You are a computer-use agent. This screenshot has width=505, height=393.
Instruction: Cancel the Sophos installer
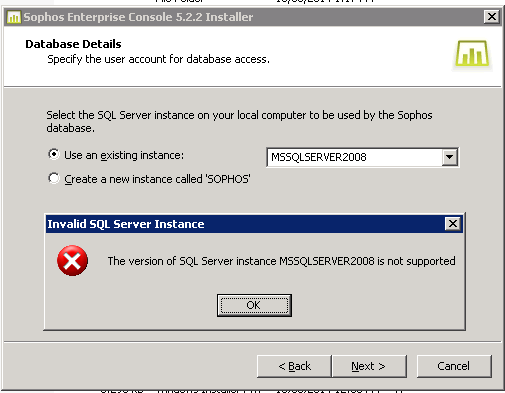tap(454, 366)
